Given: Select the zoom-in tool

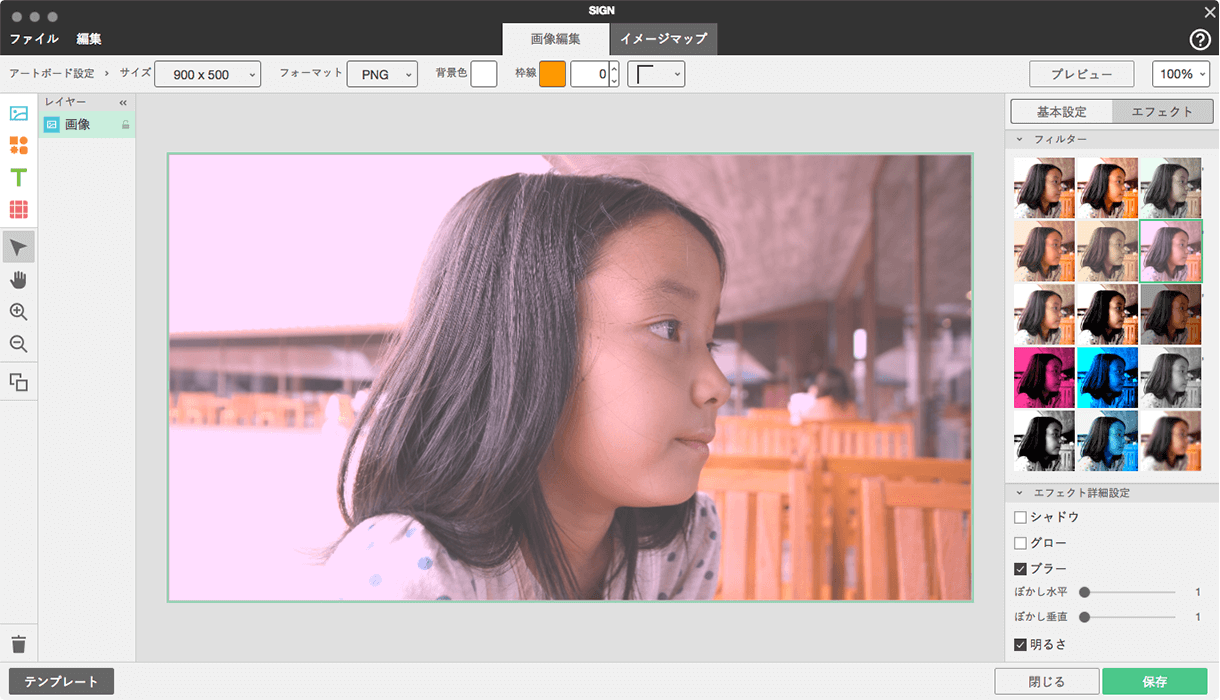Looking at the screenshot, I should pos(18,312).
